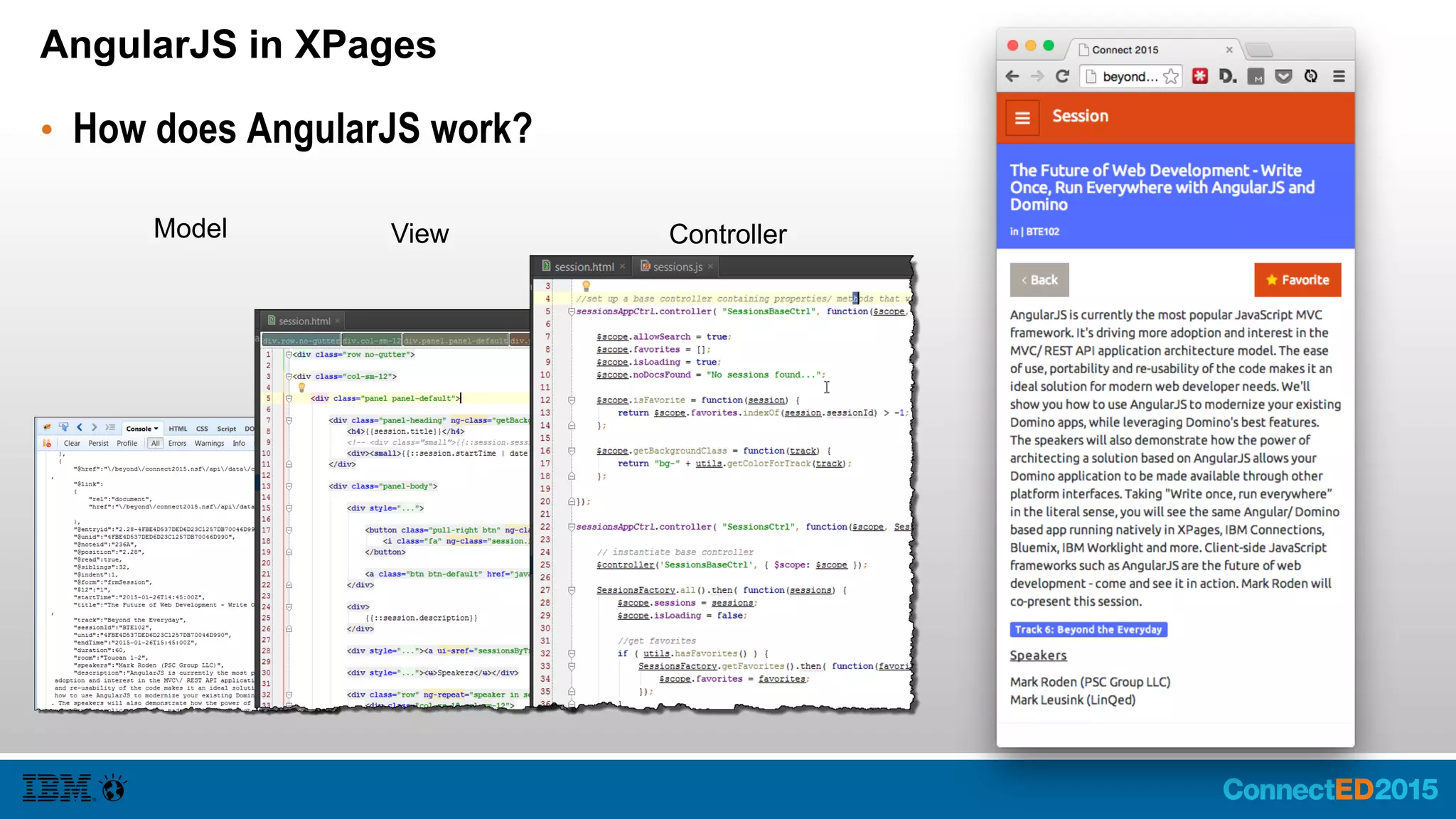Open a new tab next to Connect 2015
Viewport: 1456px width, 819px height.
coord(1258,50)
